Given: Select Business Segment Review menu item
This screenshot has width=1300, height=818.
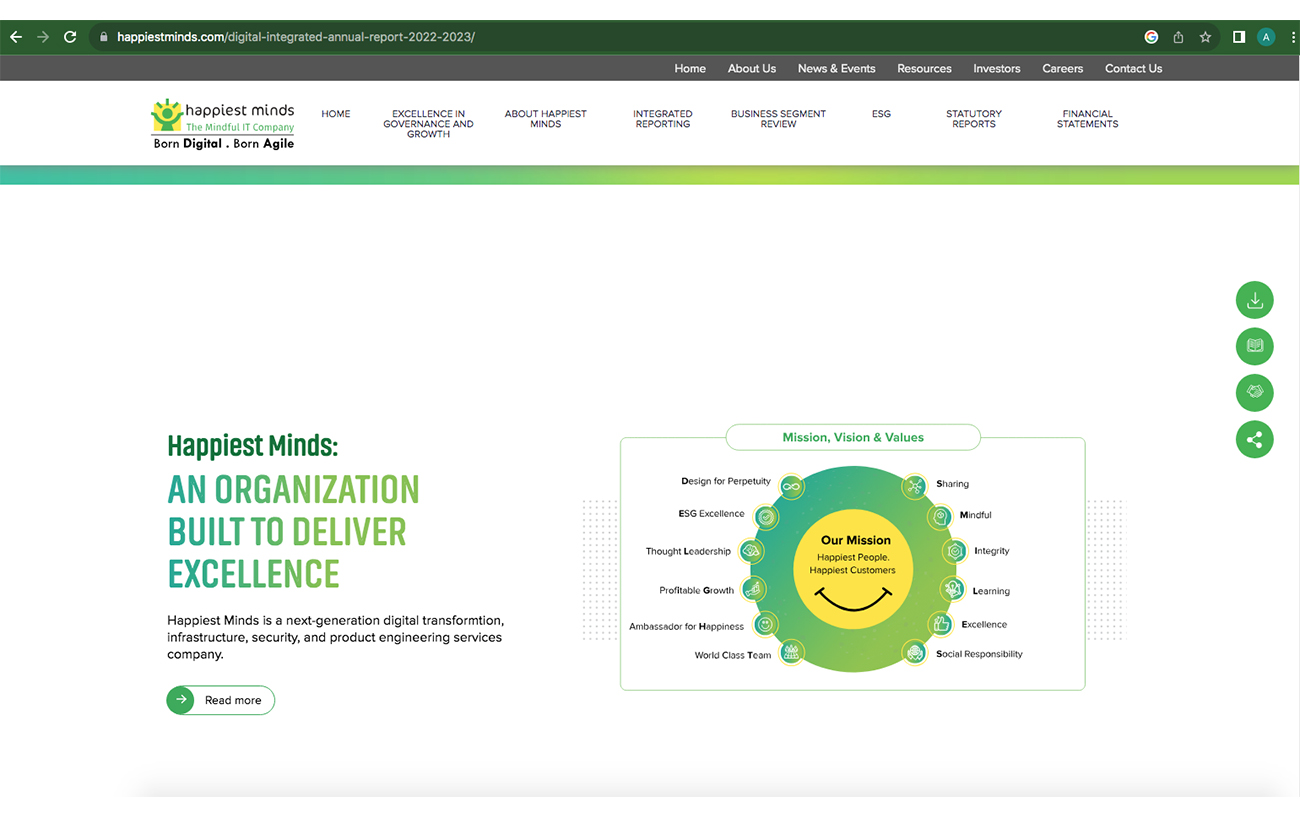Looking at the screenshot, I should coord(778,119).
